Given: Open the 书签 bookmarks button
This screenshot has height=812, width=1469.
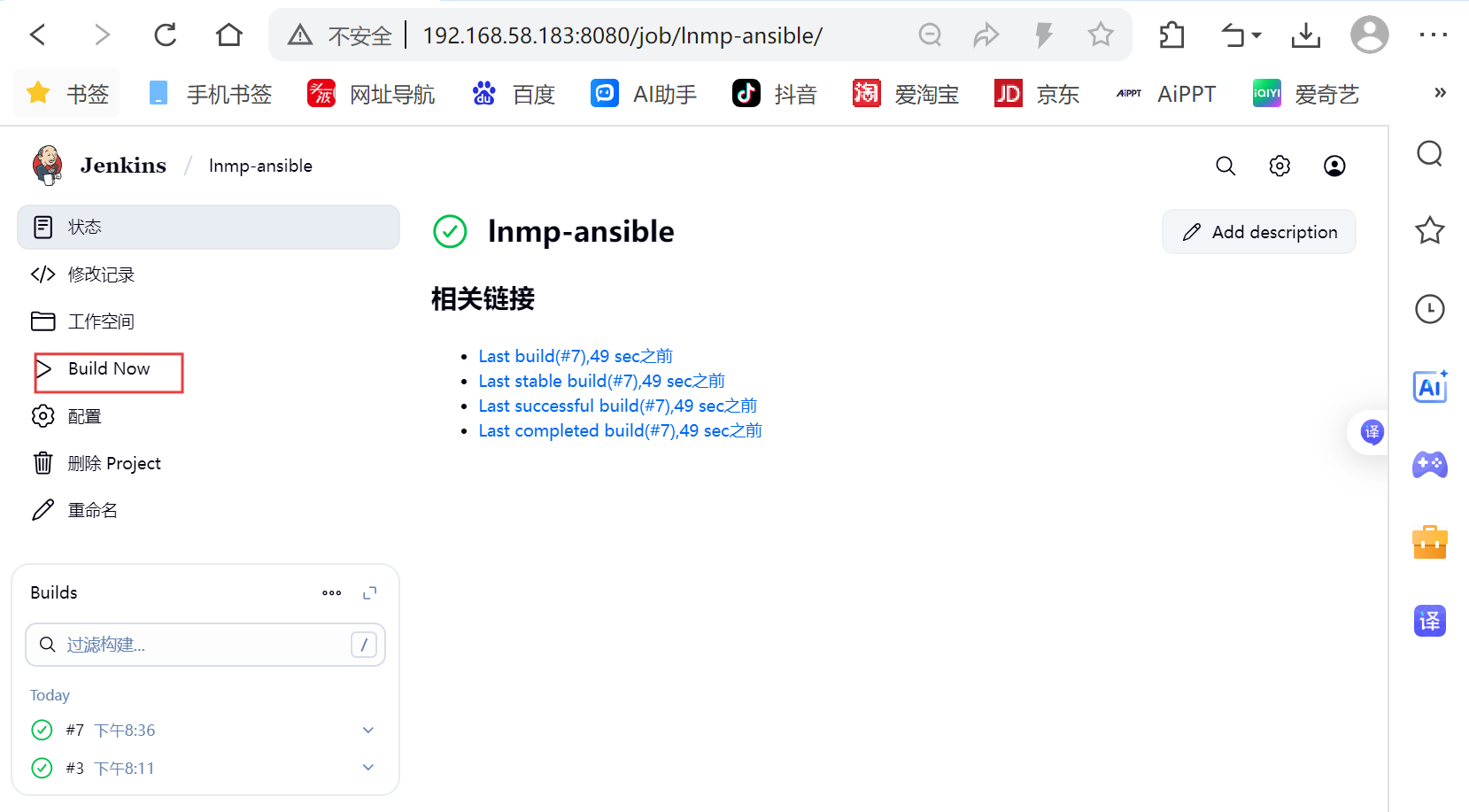Looking at the screenshot, I should tap(66, 93).
